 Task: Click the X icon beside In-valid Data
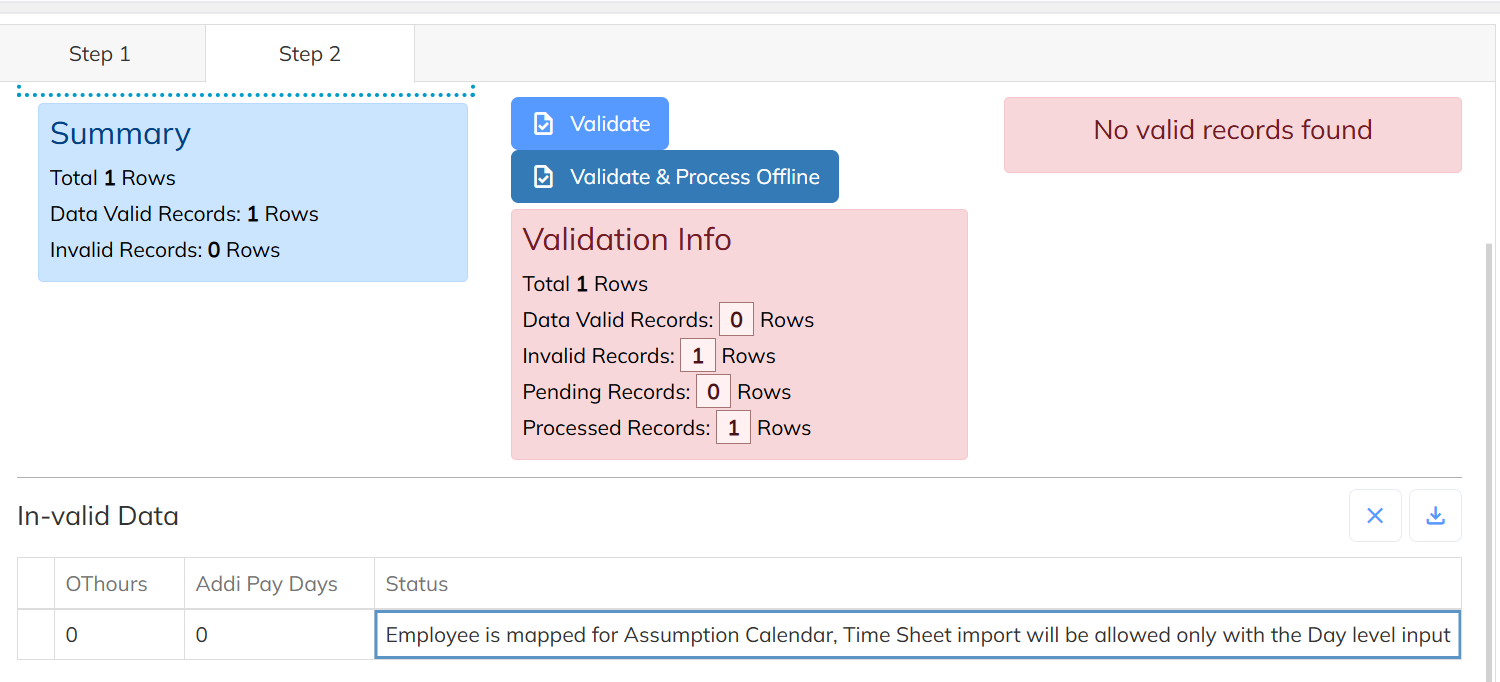click(x=1375, y=515)
